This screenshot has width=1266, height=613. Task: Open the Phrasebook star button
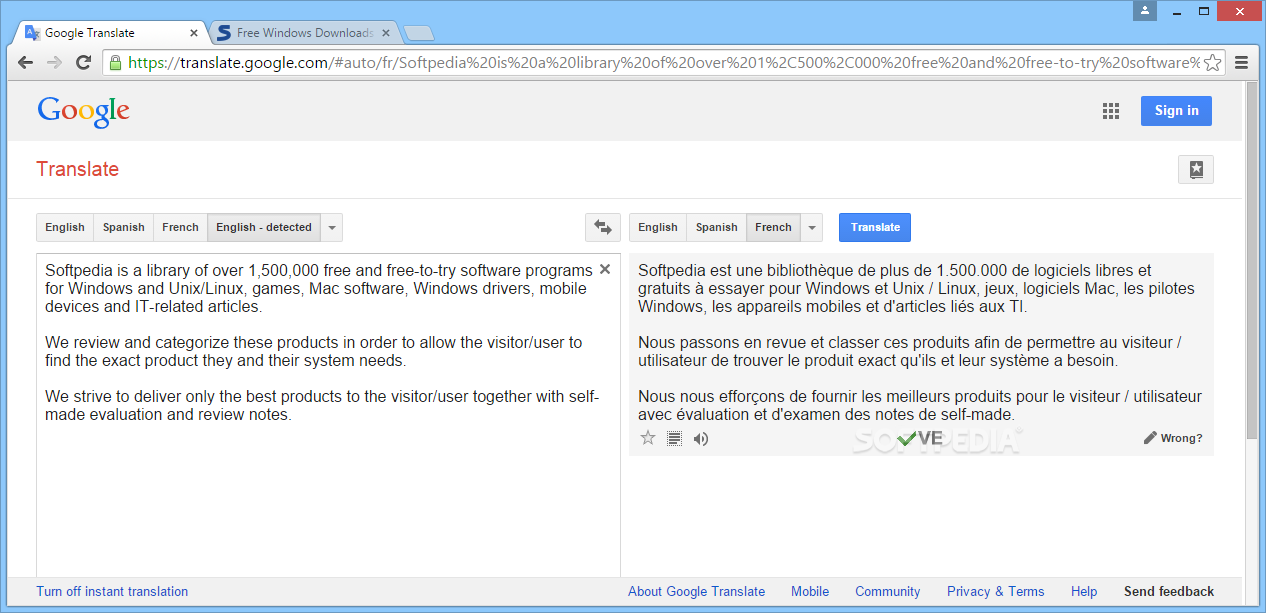click(1195, 169)
